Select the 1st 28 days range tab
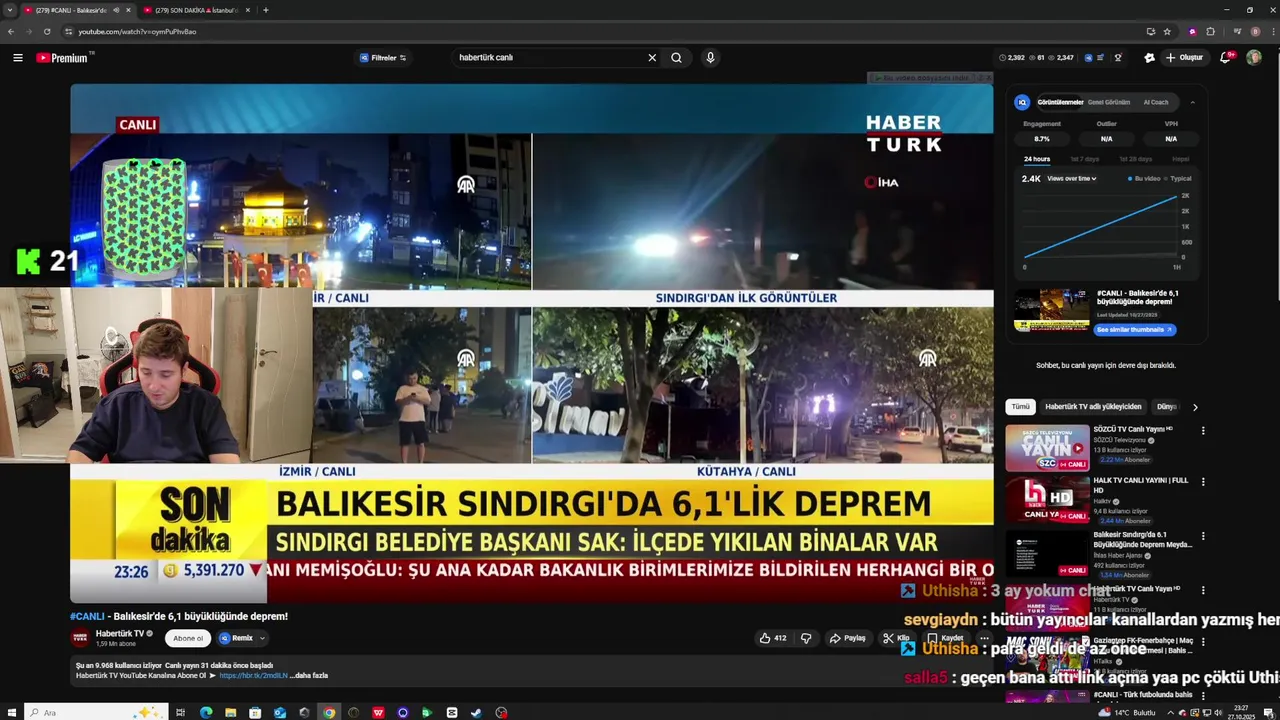The height and width of the screenshot is (720, 1280). pyautogui.click(x=1135, y=159)
